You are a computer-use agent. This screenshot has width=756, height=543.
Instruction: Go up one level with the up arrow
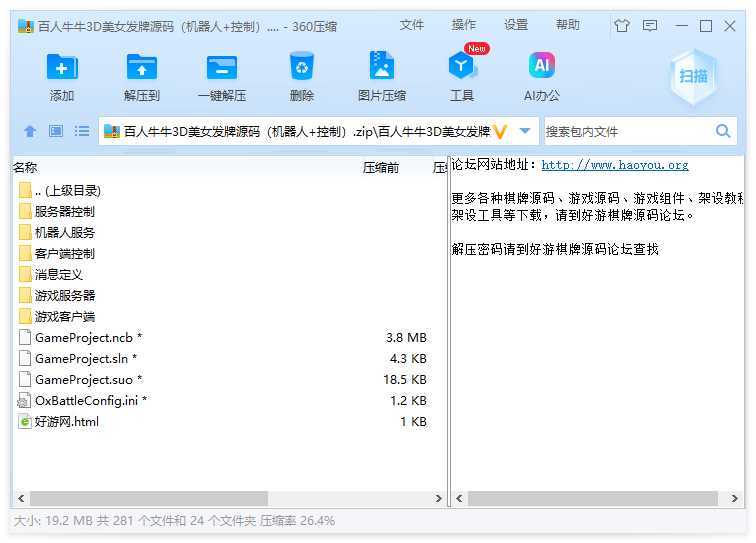30,131
